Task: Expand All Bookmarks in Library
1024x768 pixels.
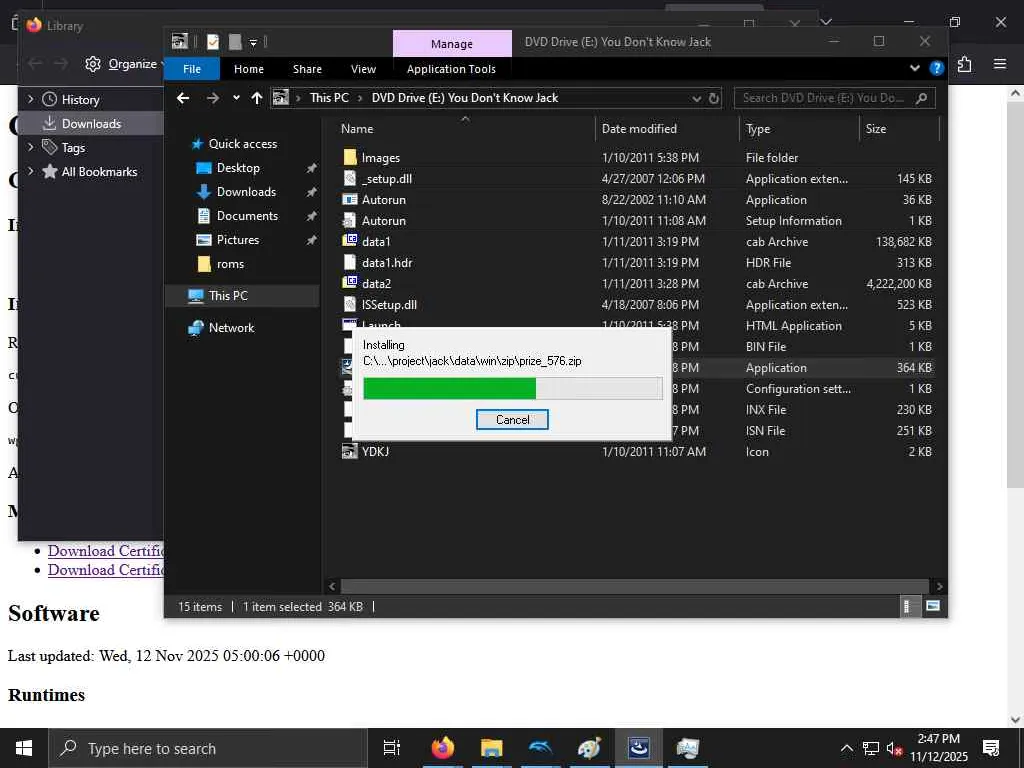Action: pyautogui.click(x=31, y=171)
